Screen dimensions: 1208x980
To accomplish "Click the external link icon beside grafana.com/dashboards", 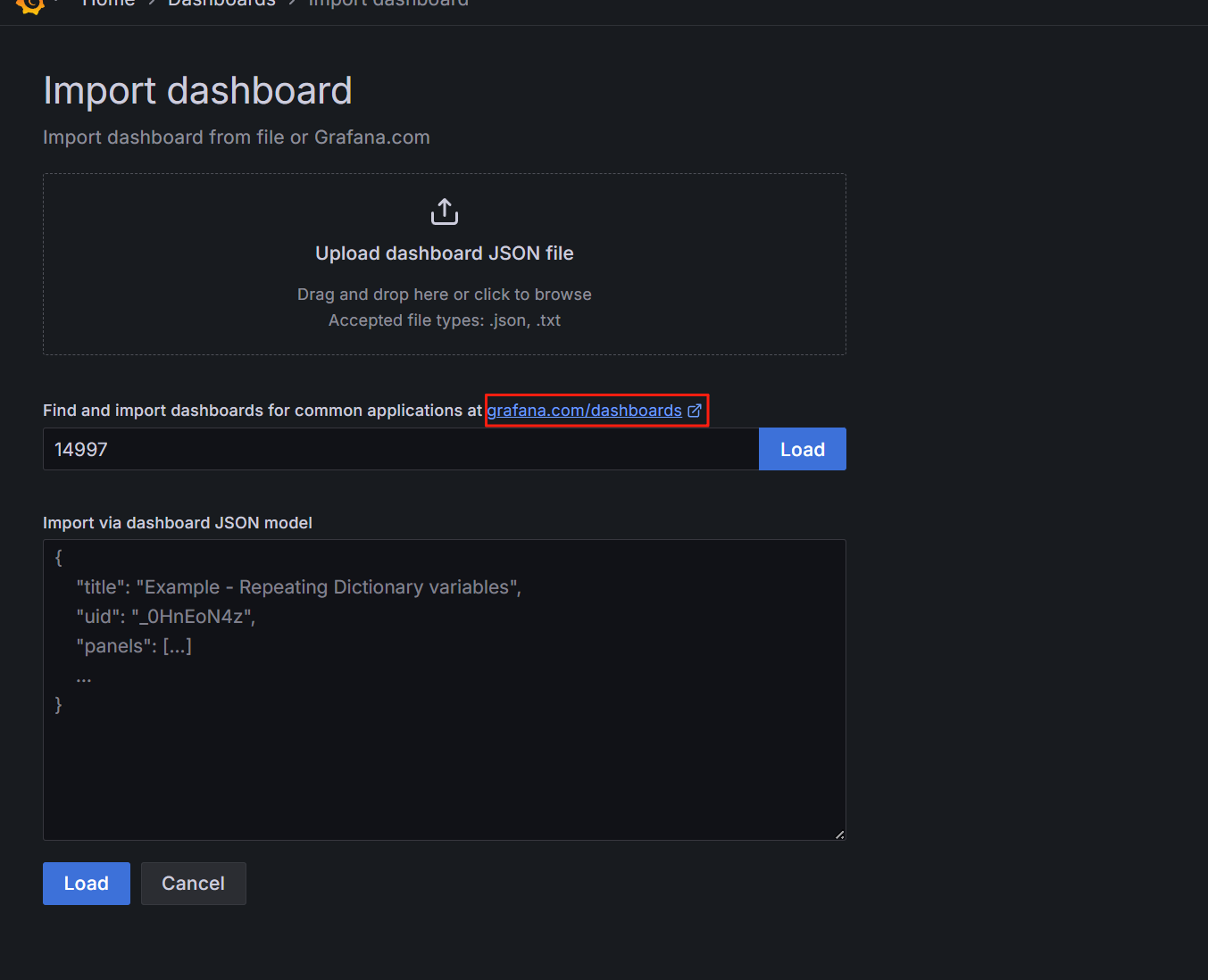I will click(695, 411).
